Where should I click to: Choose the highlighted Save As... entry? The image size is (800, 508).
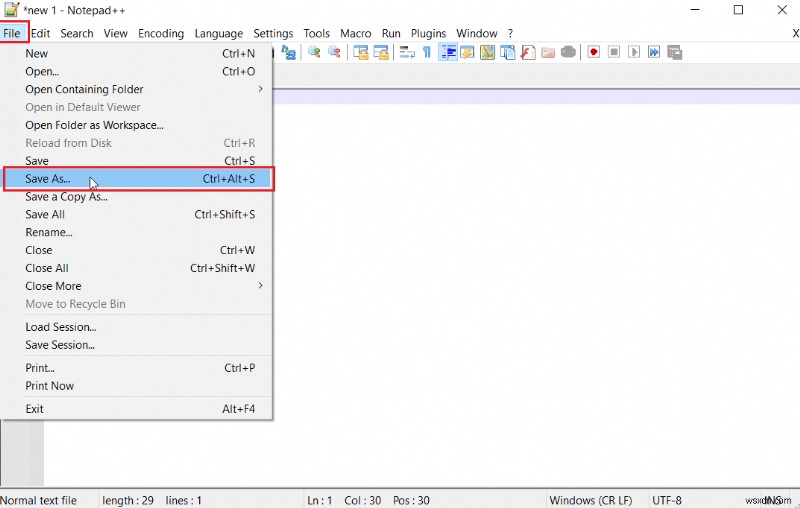(x=139, y=179)
